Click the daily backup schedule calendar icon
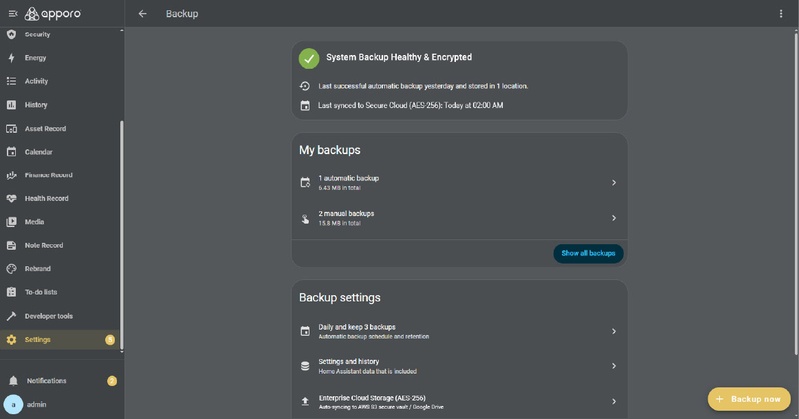The height and width of the screenshot is (419, 799). pos(305,331)
